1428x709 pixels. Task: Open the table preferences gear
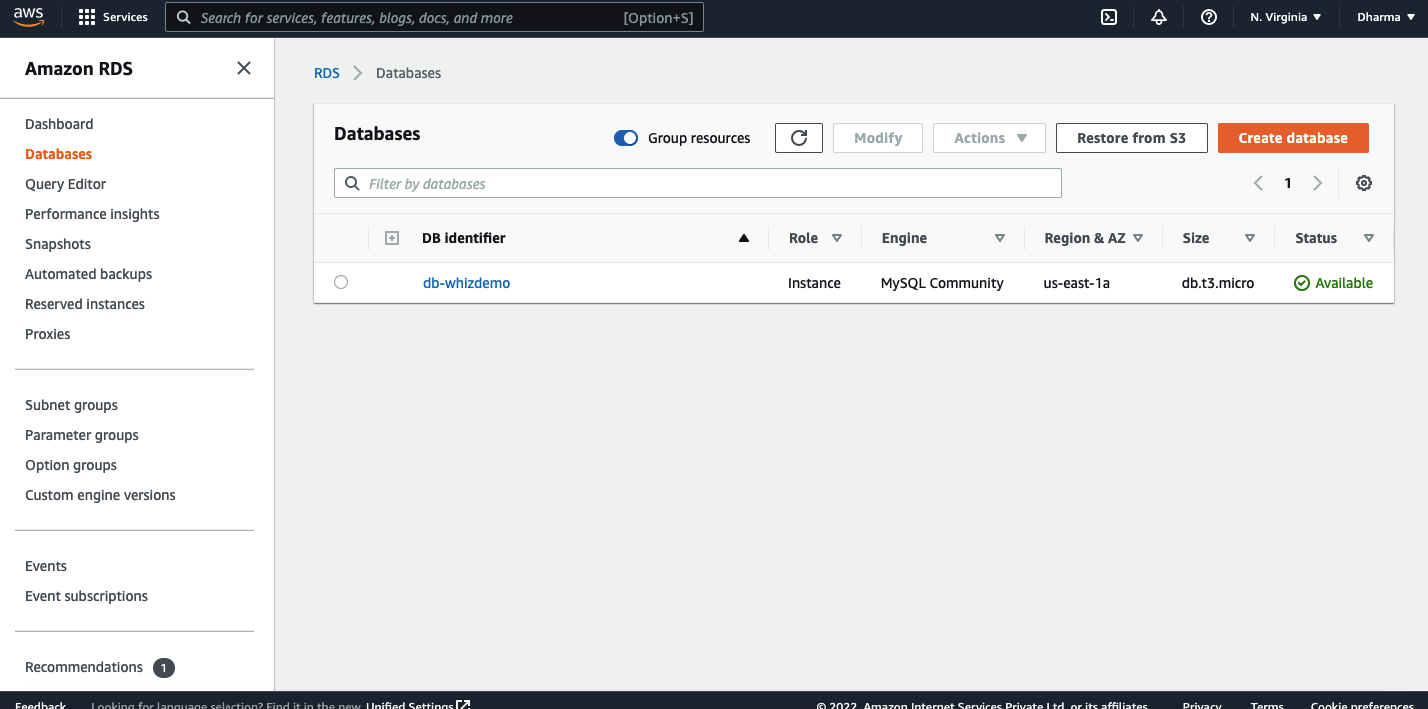(x=1364, y=183)
